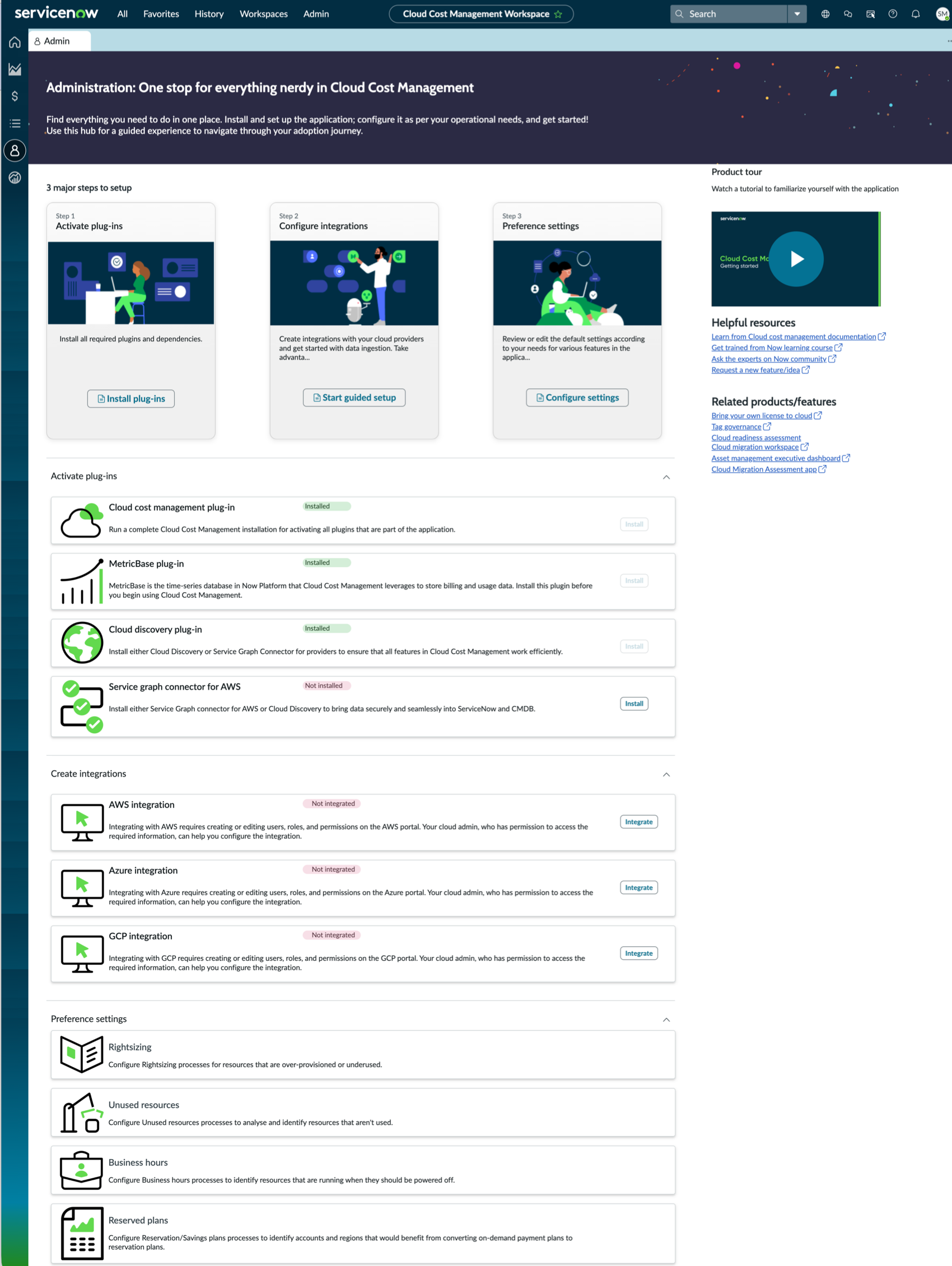Click the GCP integration monitor icon
This screenshot has width=952, height=1266.
[82, 954]
